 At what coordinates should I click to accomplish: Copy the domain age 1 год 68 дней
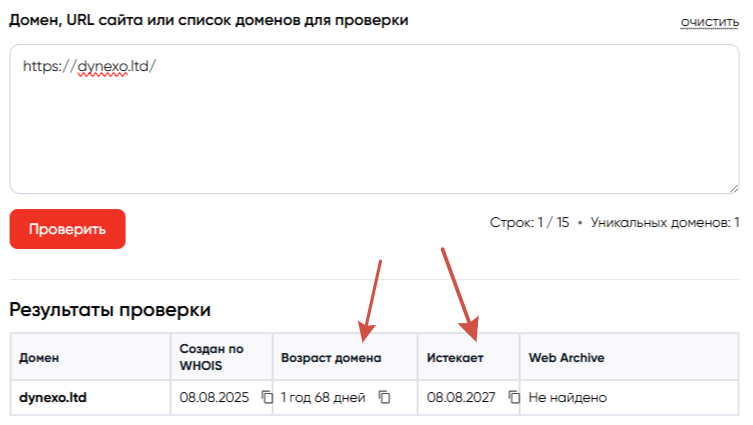pos(384,397)
